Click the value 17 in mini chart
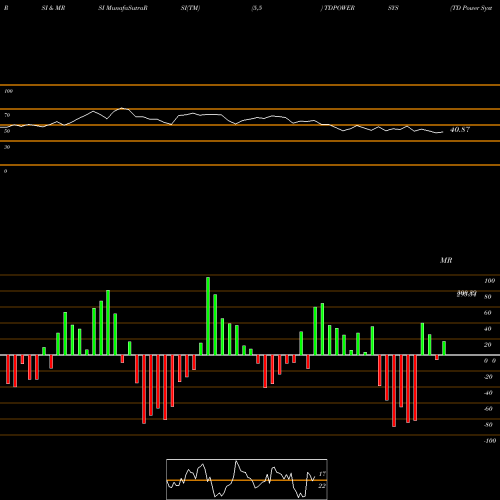 click(322, 474)
